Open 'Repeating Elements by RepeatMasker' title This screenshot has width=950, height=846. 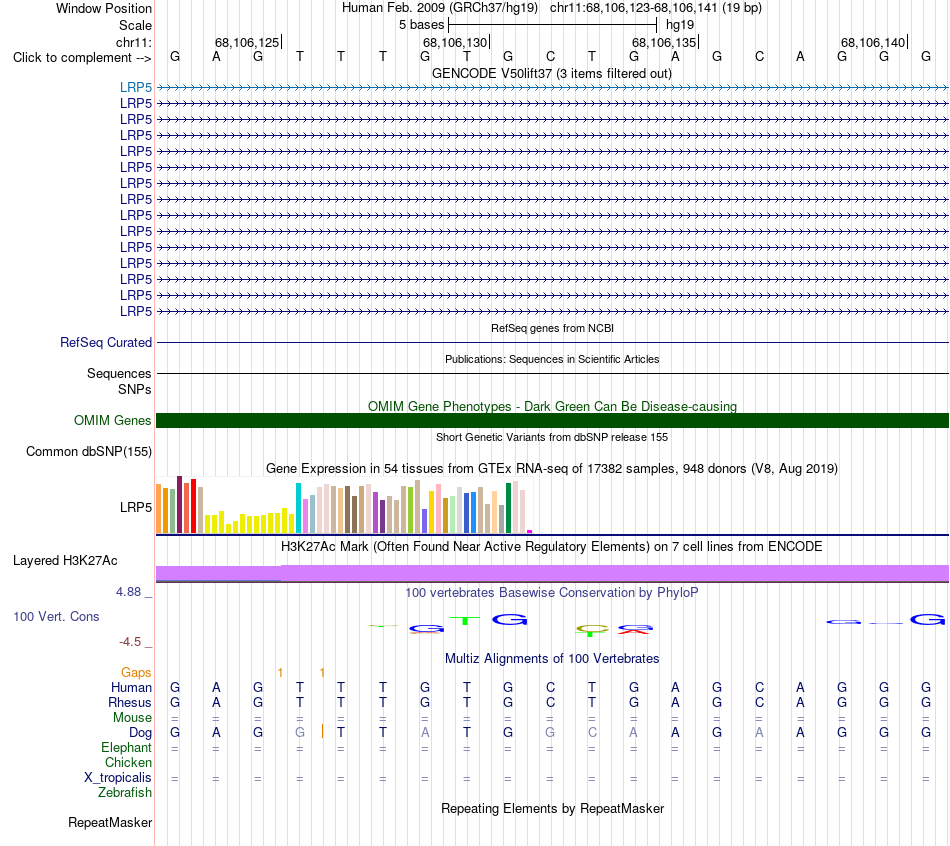click(x=552, y=808)
